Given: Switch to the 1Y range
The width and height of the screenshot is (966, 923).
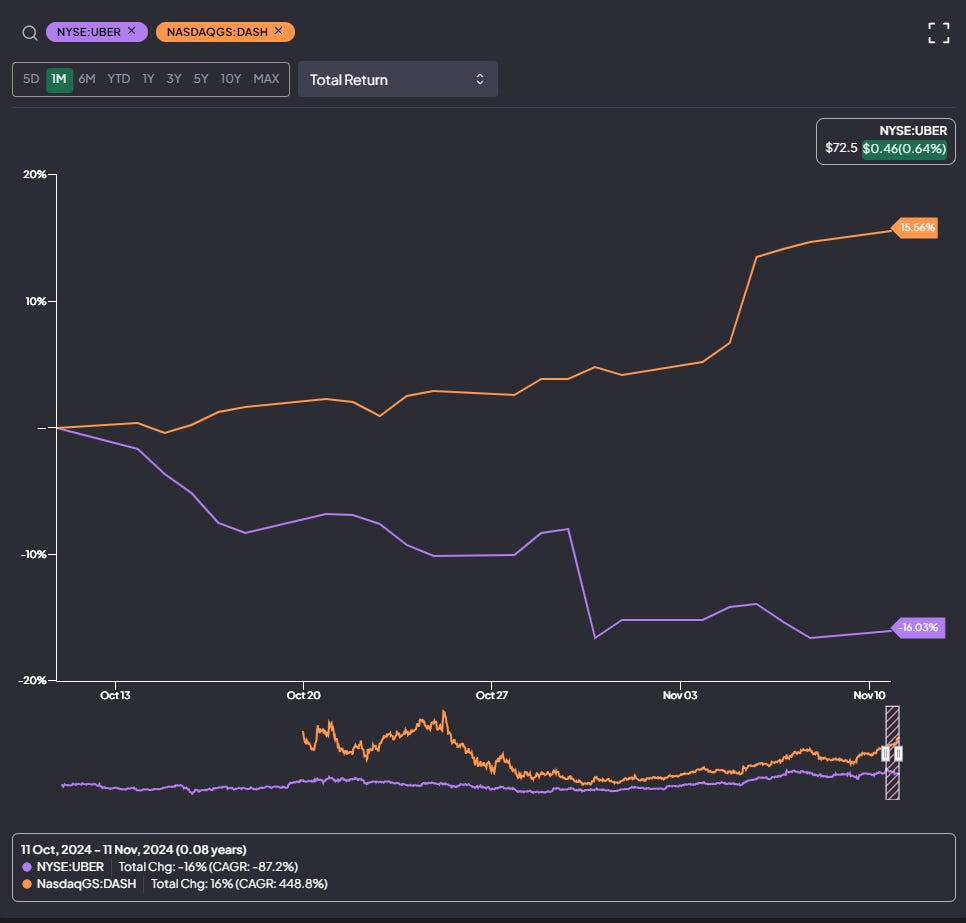Looking at the screenshot, I should point(148,79).
